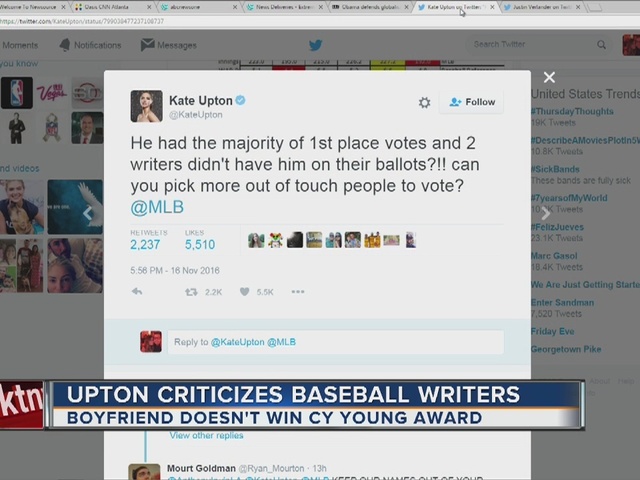The image size is (640, 480).
Task: Open the gear options on Kate Upton's tweet
Action: [424, 103]
